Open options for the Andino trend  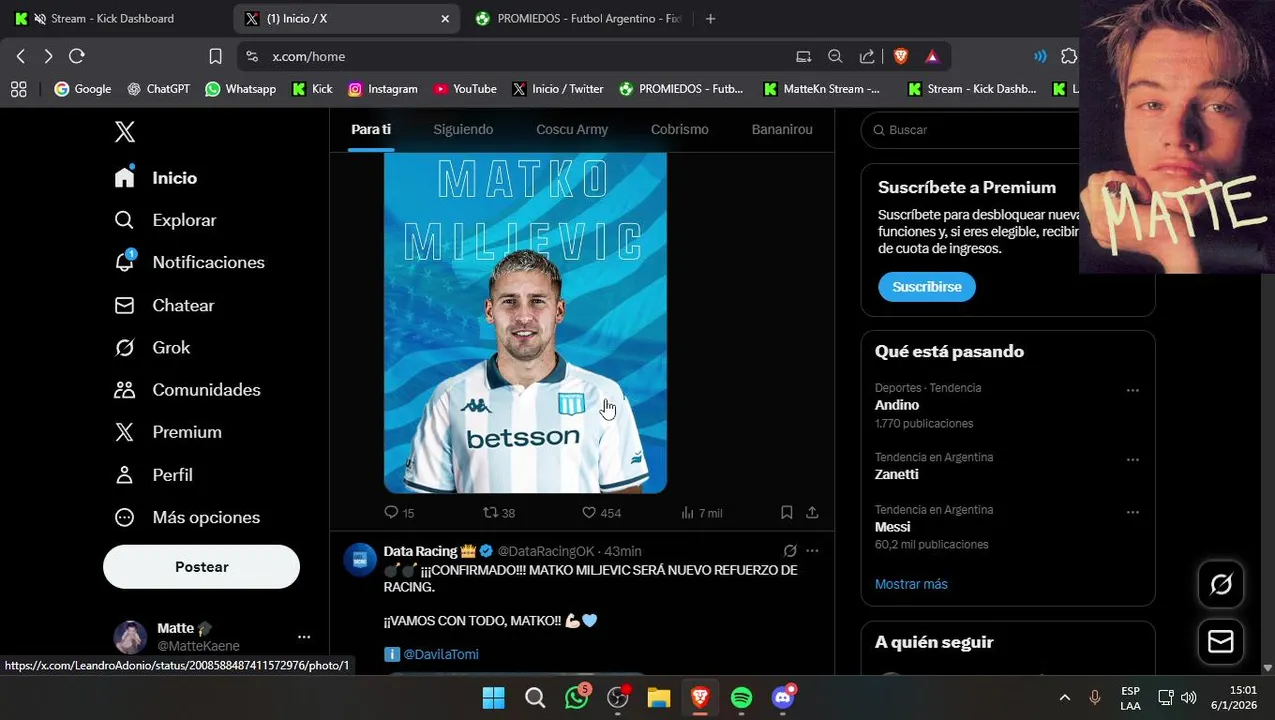click(1133, 390)
